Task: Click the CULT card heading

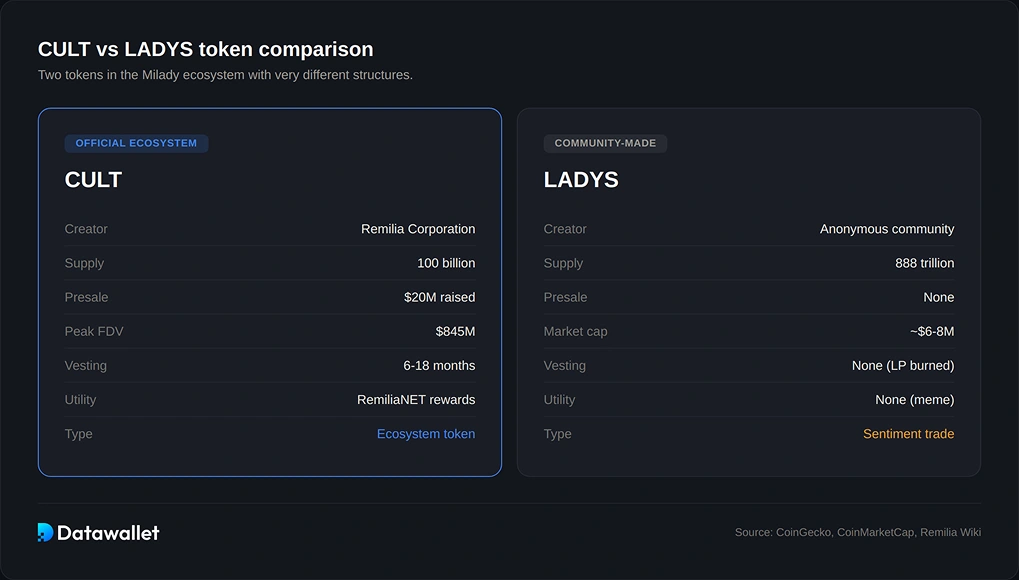Action: tap(93, 179)
